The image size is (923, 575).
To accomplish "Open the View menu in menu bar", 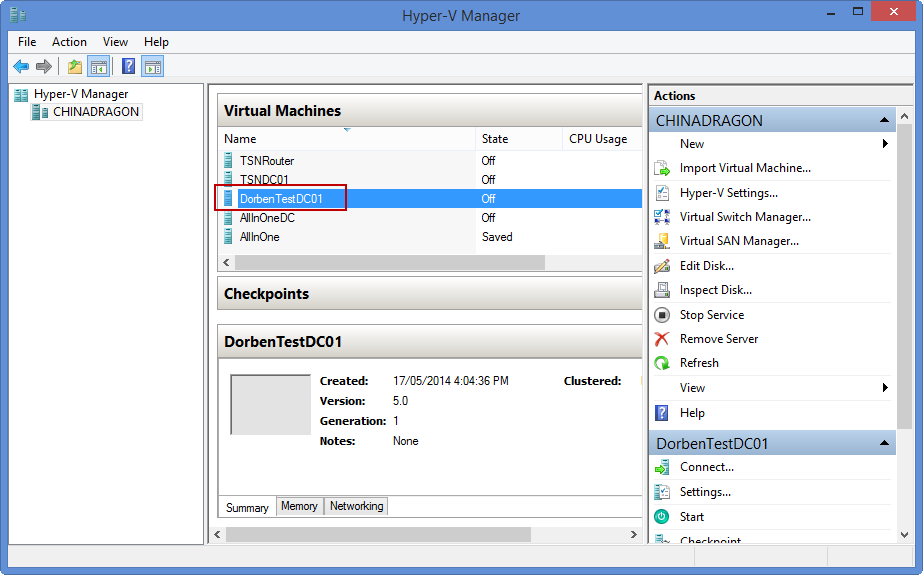I will pos(115,42).
